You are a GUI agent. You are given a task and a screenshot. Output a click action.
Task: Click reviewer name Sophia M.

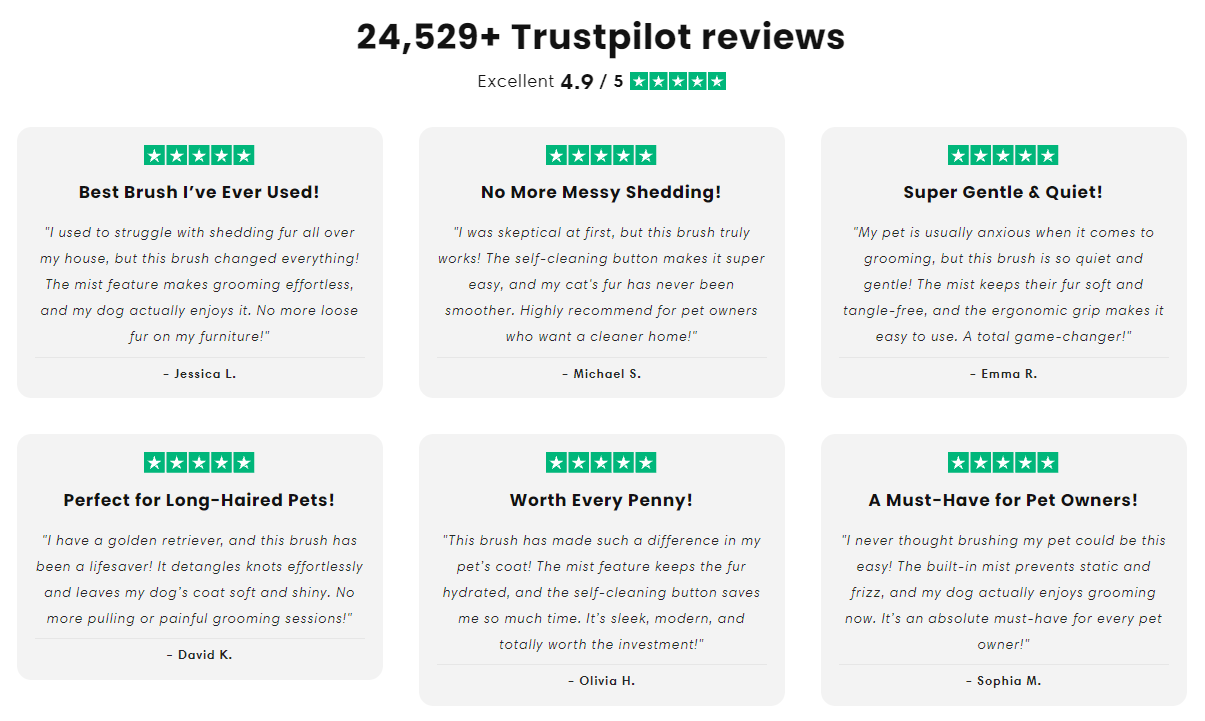click(x=1003, y=681)
